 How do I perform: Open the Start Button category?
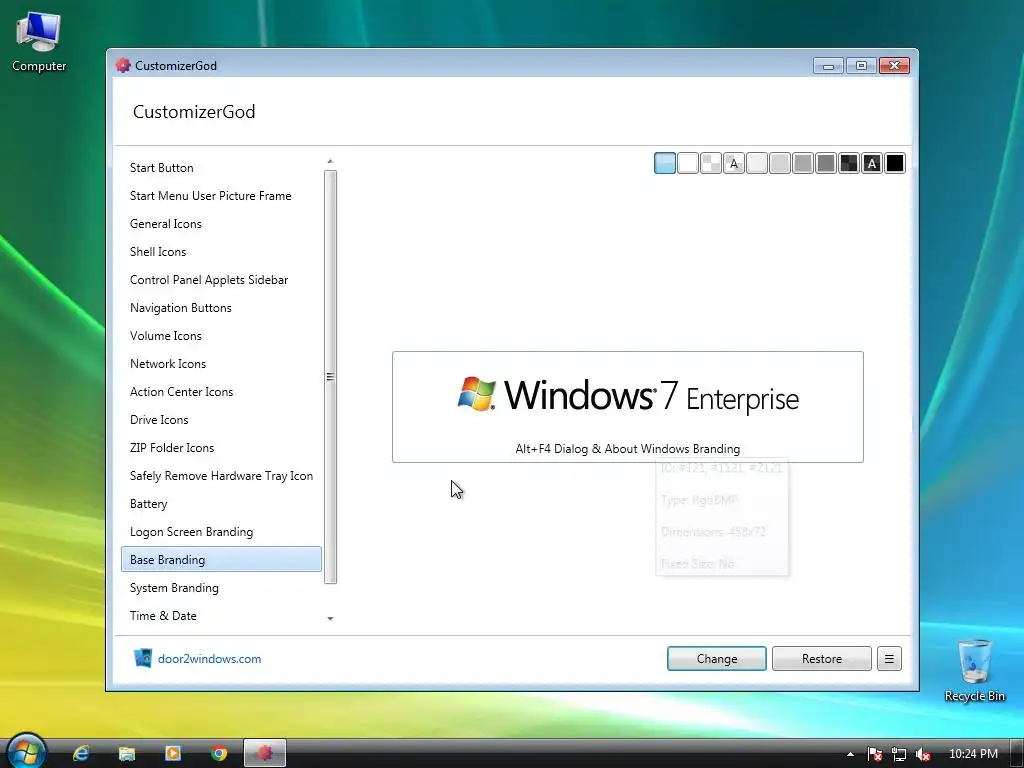tap(221, 168)
